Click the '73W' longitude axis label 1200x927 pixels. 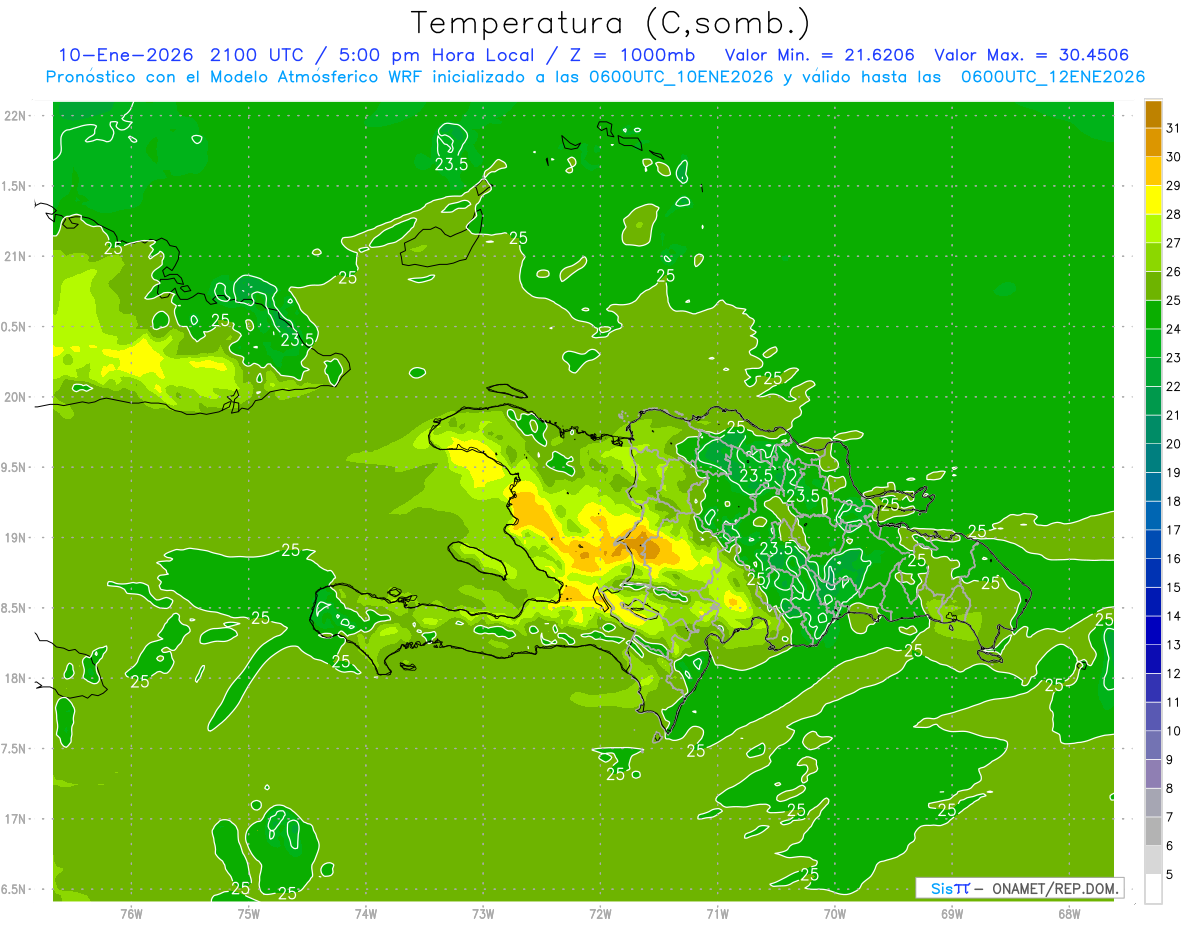(x=483, y=913)
